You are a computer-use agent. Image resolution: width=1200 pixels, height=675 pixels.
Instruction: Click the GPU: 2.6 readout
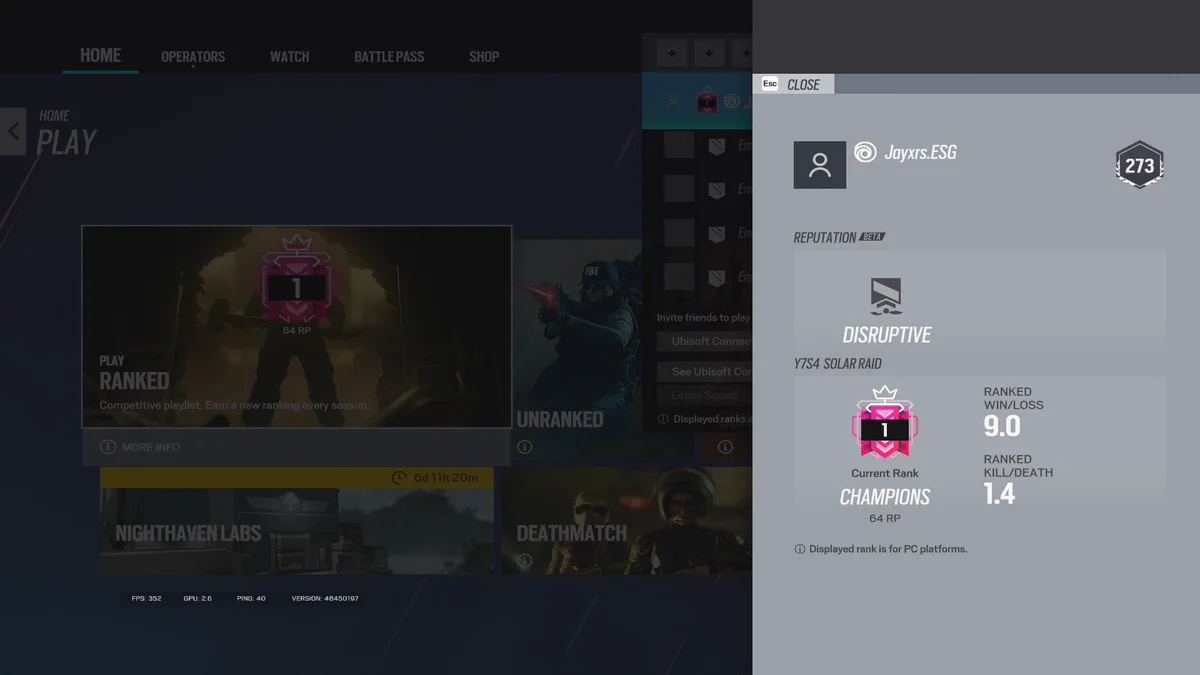pos(197,598)
